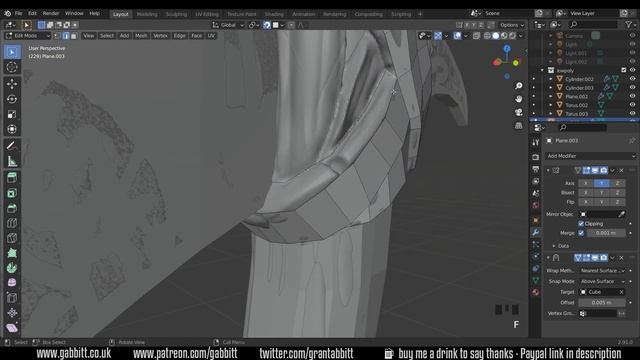The image size is (640, 360).
Task: Choose the Rotate tool
Action: [12, 99]
